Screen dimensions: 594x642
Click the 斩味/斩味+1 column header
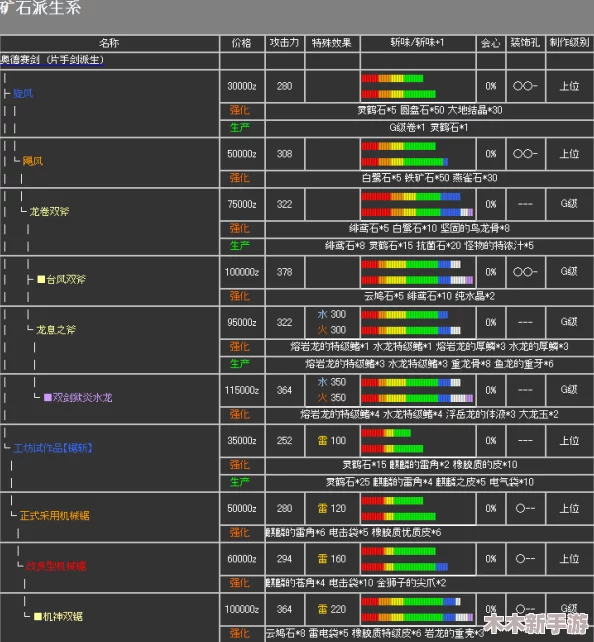[418, 43]
